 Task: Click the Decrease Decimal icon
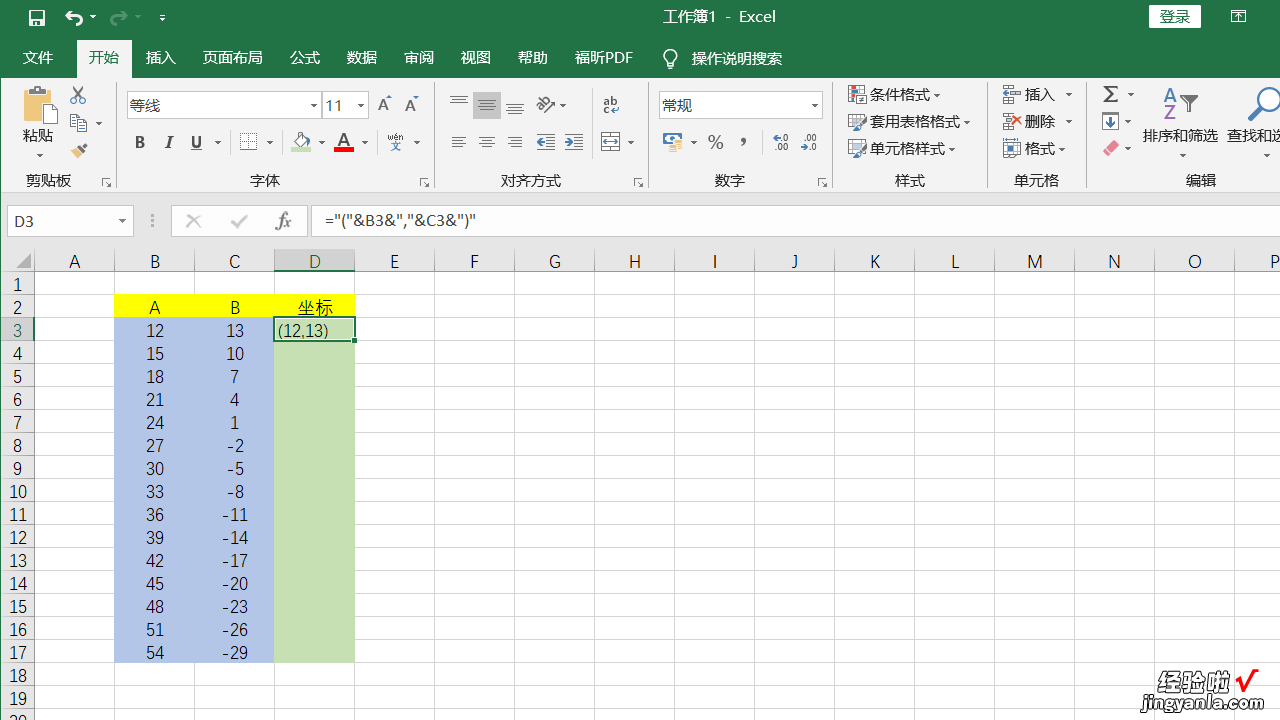809,143
